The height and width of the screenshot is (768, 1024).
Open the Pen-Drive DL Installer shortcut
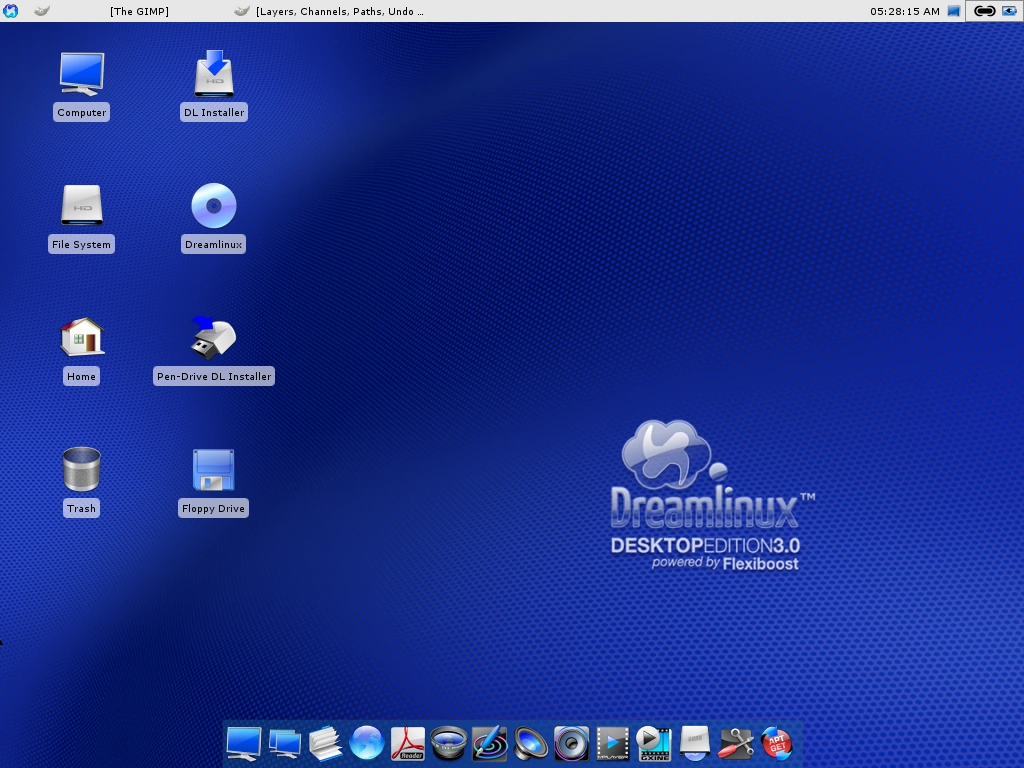click(214, 339)
